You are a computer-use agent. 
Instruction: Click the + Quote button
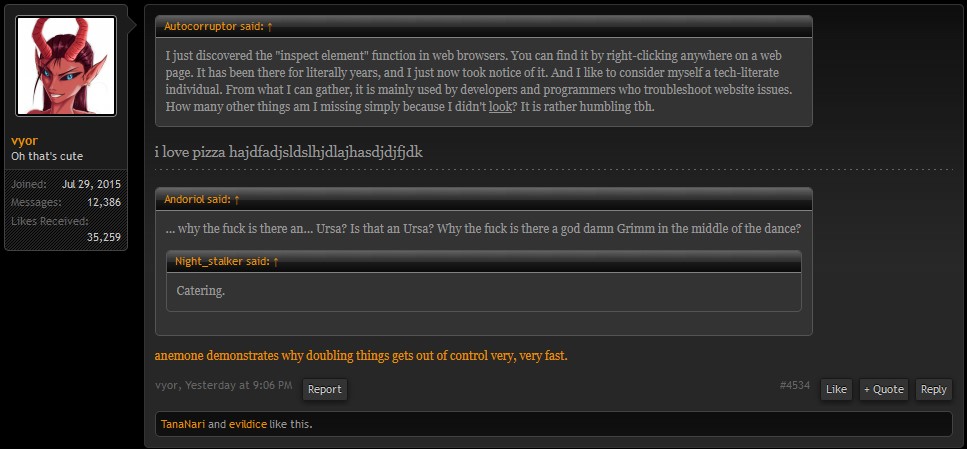coord(884,389)
